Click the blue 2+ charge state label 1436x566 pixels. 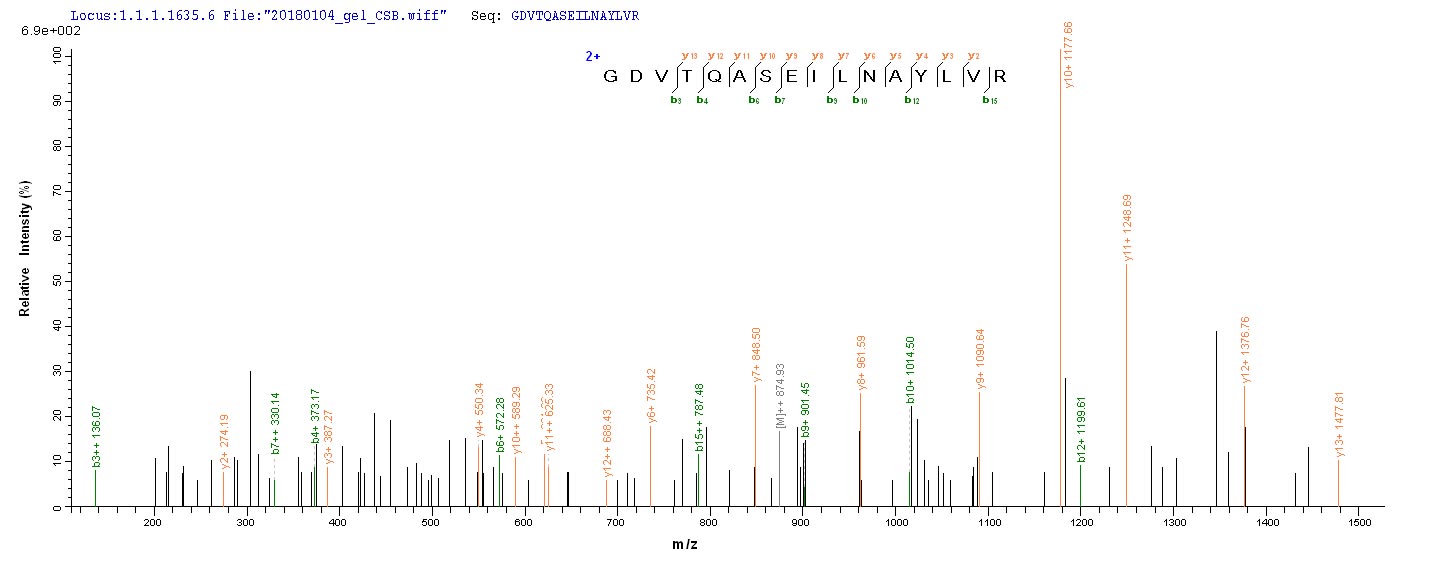pos(592,57)
